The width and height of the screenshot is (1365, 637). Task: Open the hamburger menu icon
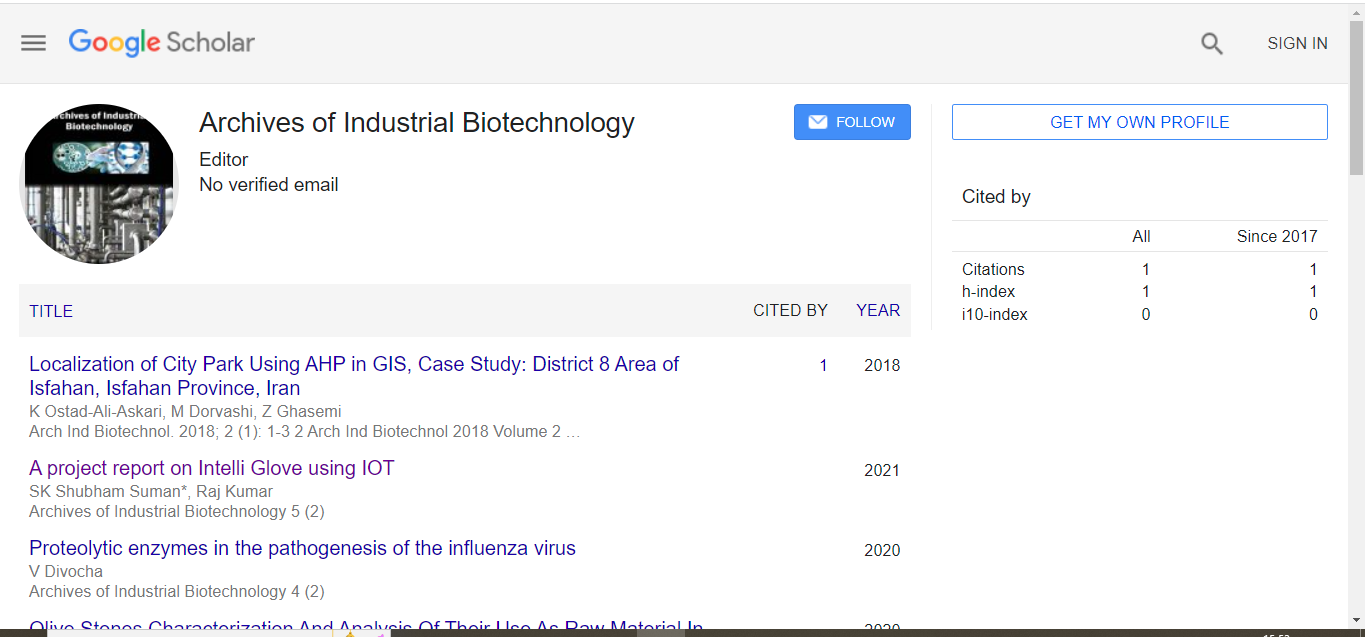point(34,43)
